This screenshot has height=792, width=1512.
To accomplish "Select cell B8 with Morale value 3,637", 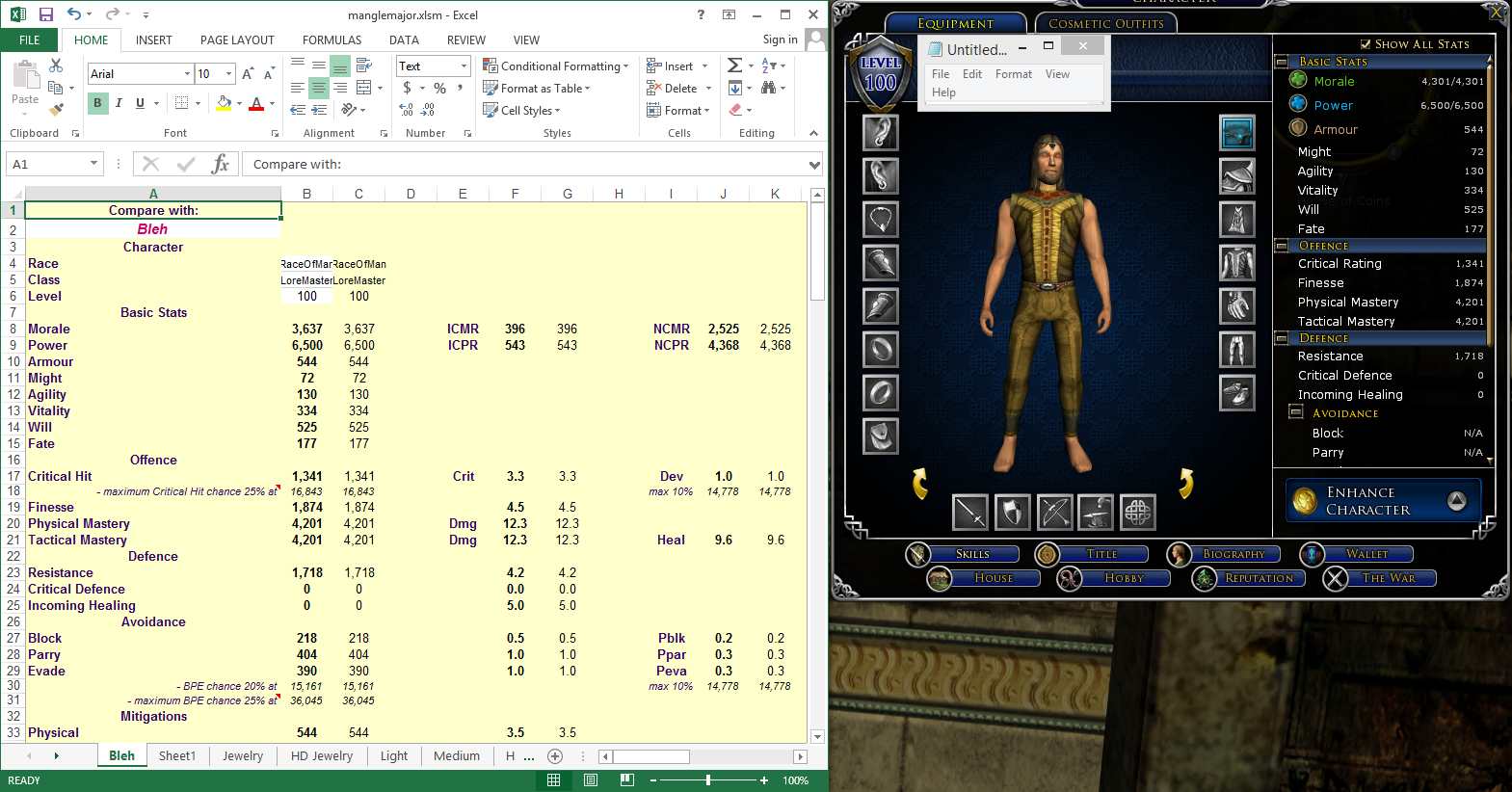I will pyautogui.click(x=306, y=329).
